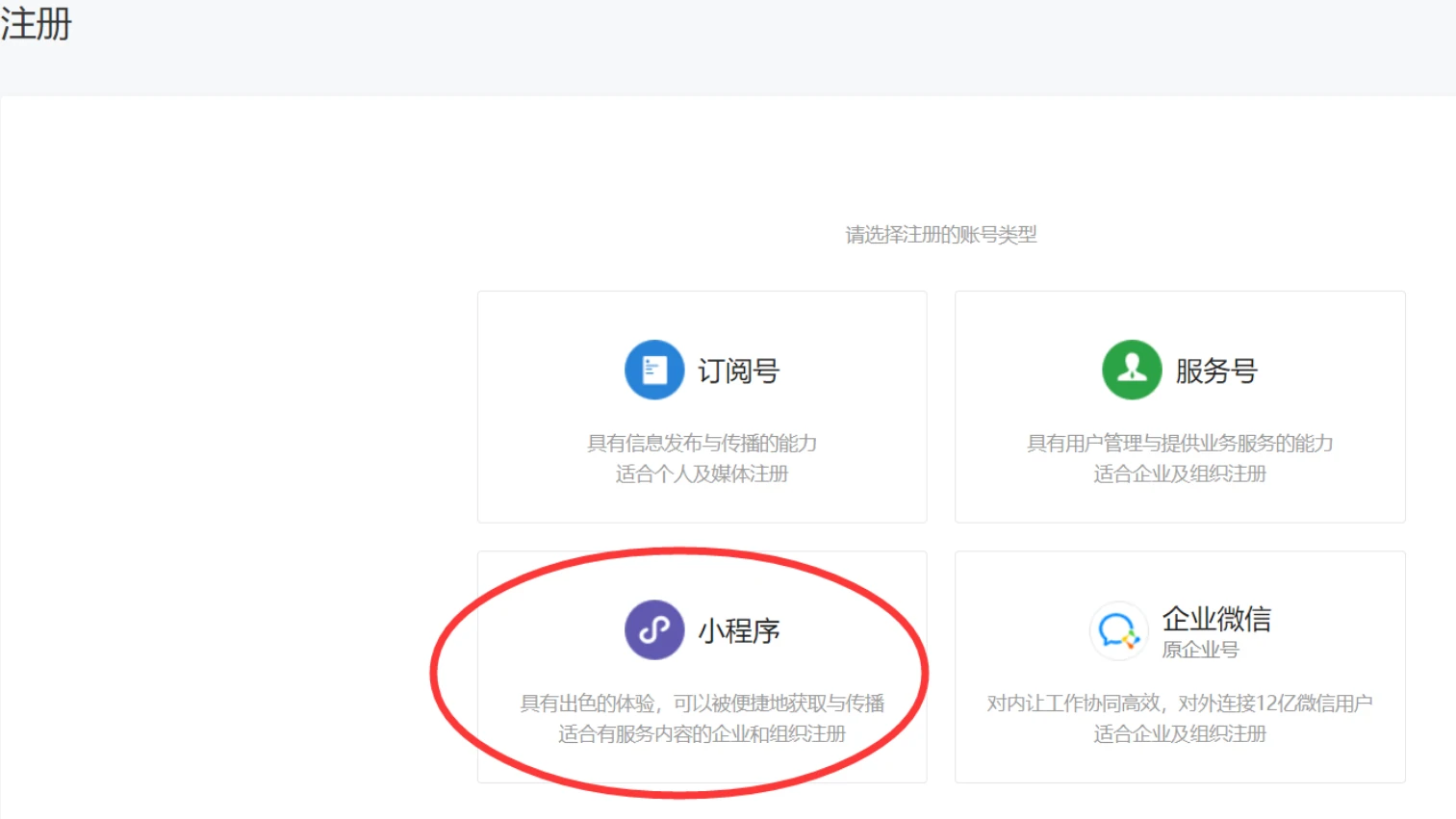The width and height of the screenshot is (1456, 819).
Task: Click the 具有用户管理与提供业务服务的能力 text
Action: pos(1180,444)
